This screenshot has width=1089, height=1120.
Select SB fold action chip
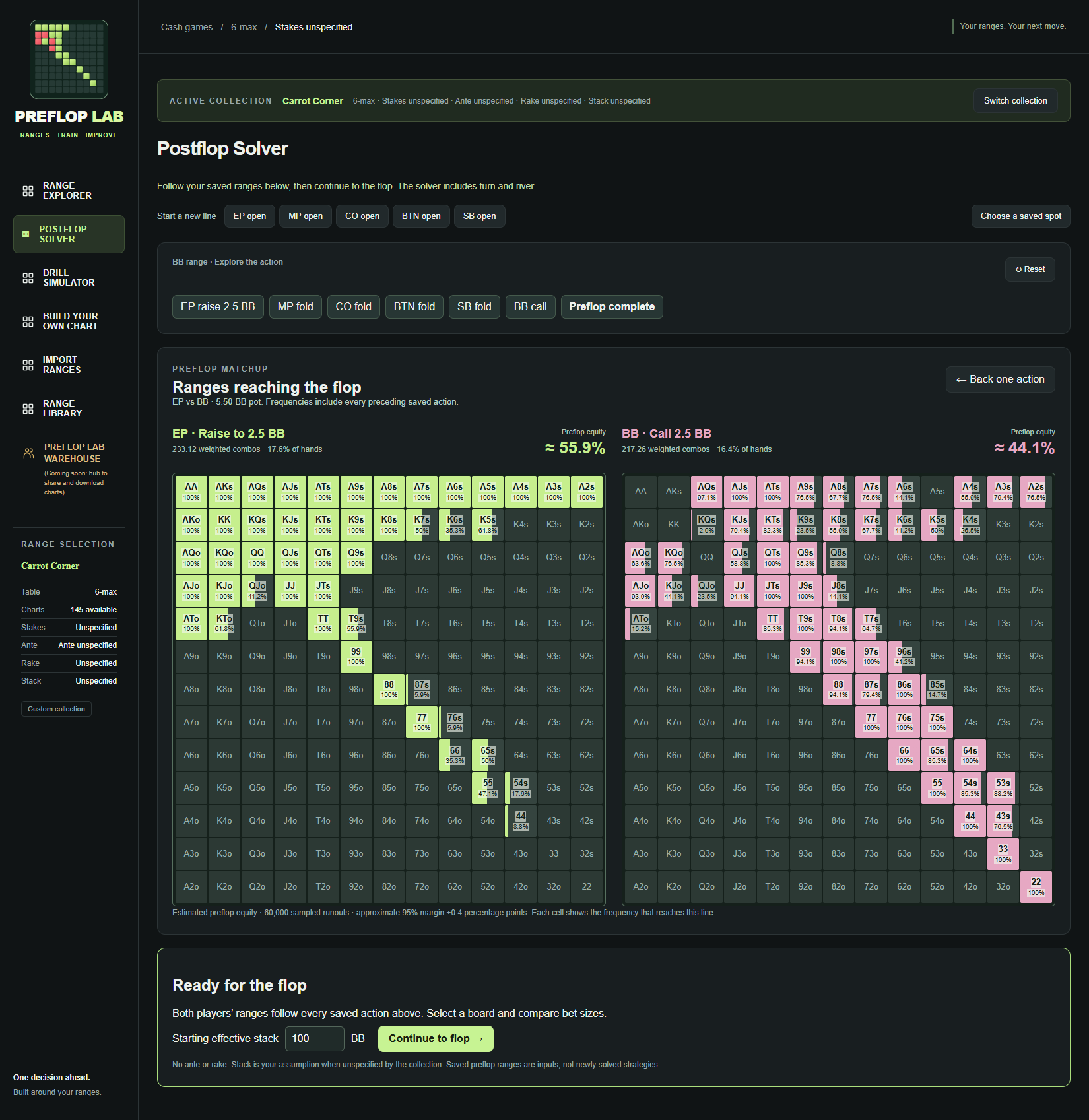pos(474,307)
